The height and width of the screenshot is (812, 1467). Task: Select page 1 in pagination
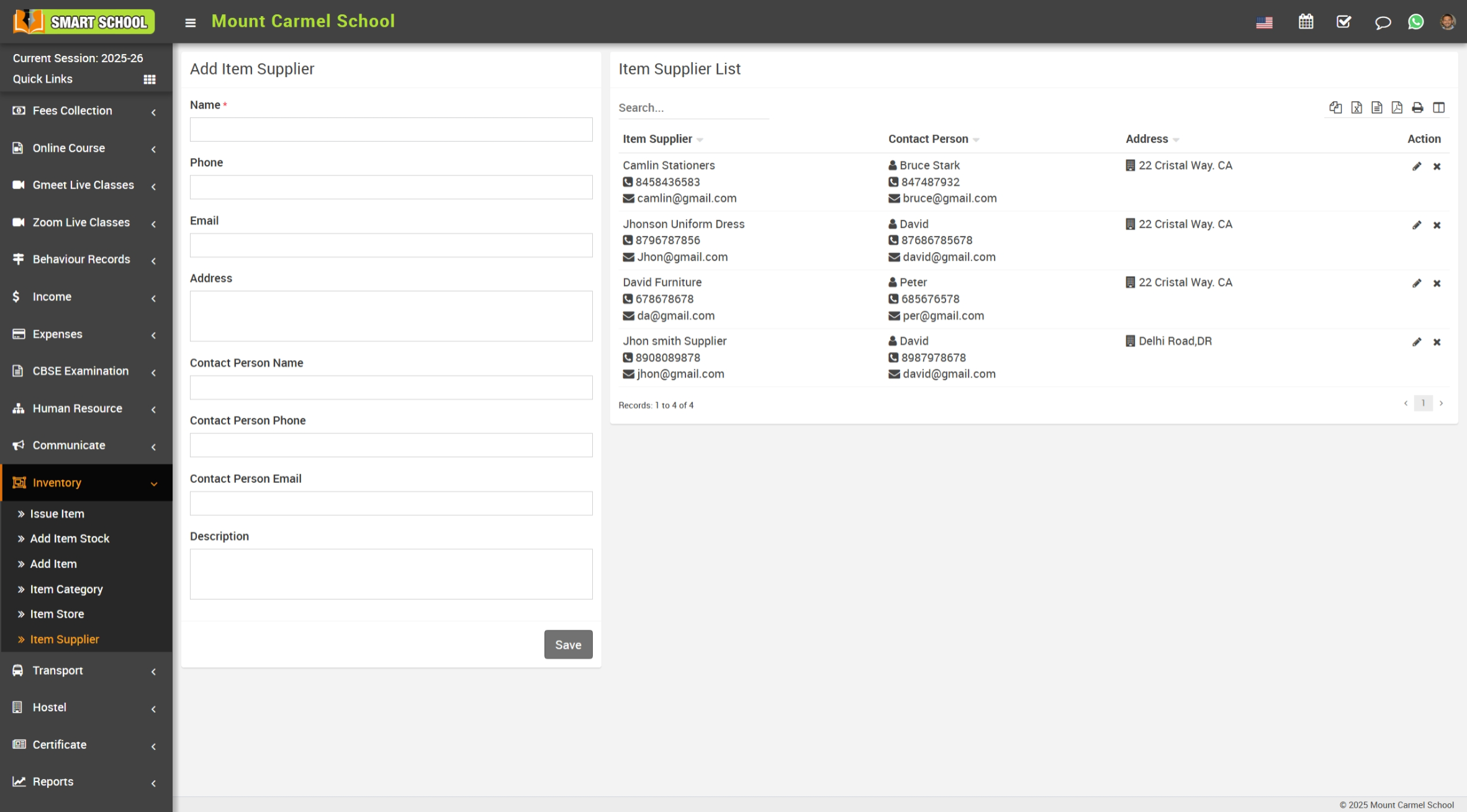[1423, 404]
